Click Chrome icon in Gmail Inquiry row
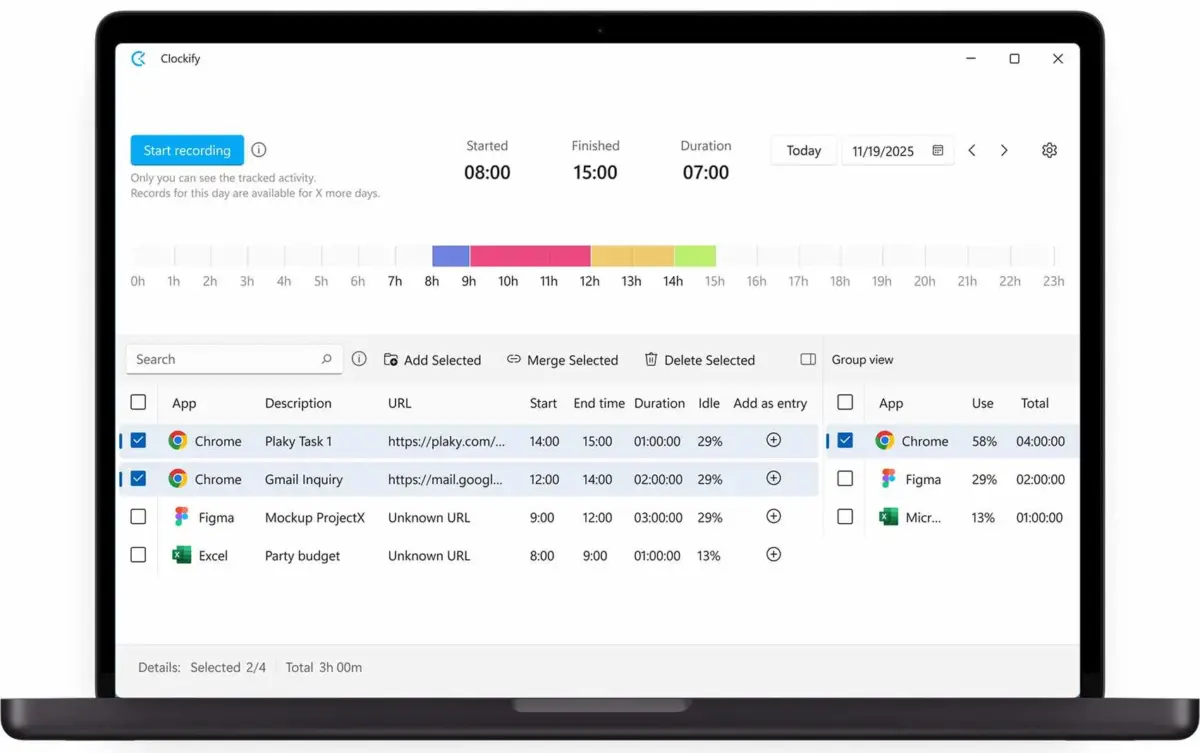 coord(178,479)
